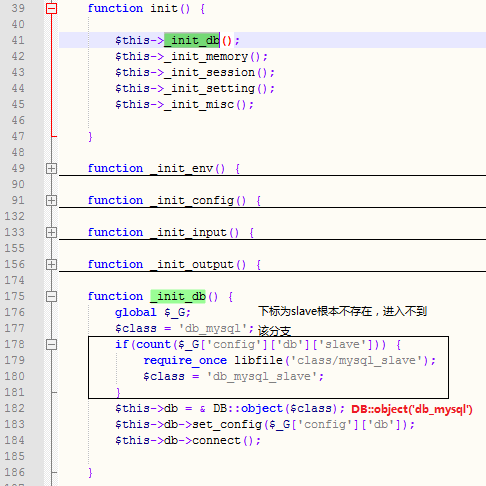Click 'slave' array key on line 178
The width and height of the screenshot is (486, 486).
coord(342,344)
